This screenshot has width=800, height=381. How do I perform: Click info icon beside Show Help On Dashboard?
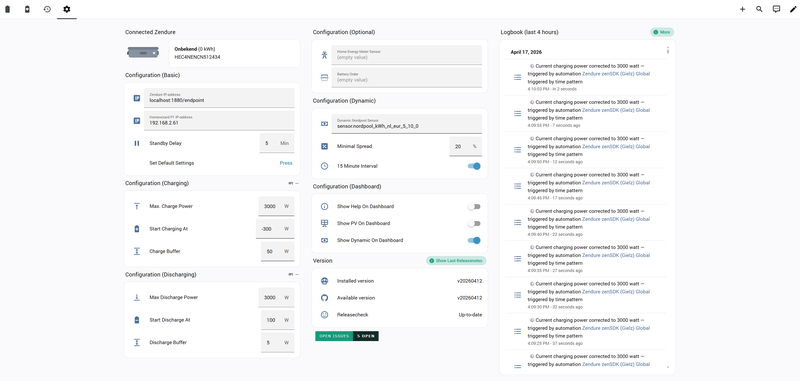pos(324,207)
